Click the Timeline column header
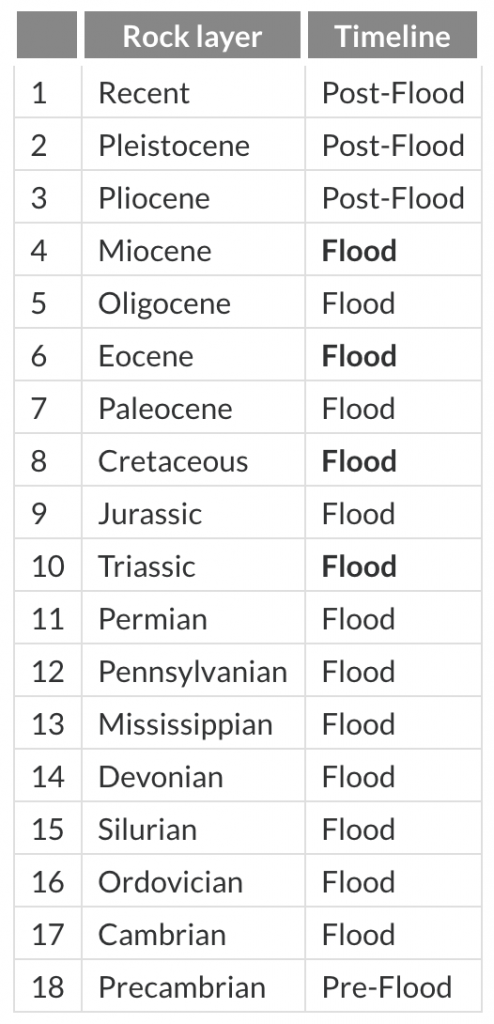The height and width of the screenshot is (1024, 494). [x=393, y=35]
